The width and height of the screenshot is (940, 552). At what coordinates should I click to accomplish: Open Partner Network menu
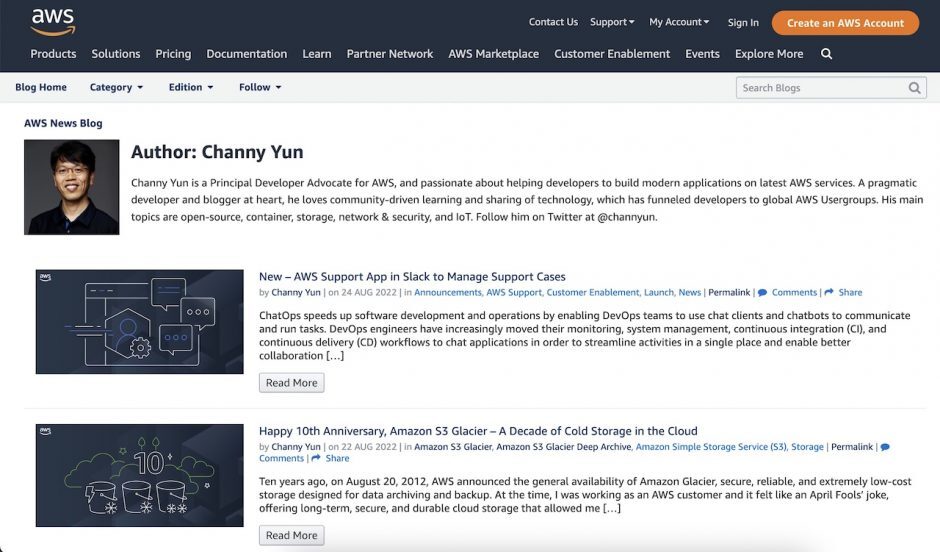click(390, 54)
